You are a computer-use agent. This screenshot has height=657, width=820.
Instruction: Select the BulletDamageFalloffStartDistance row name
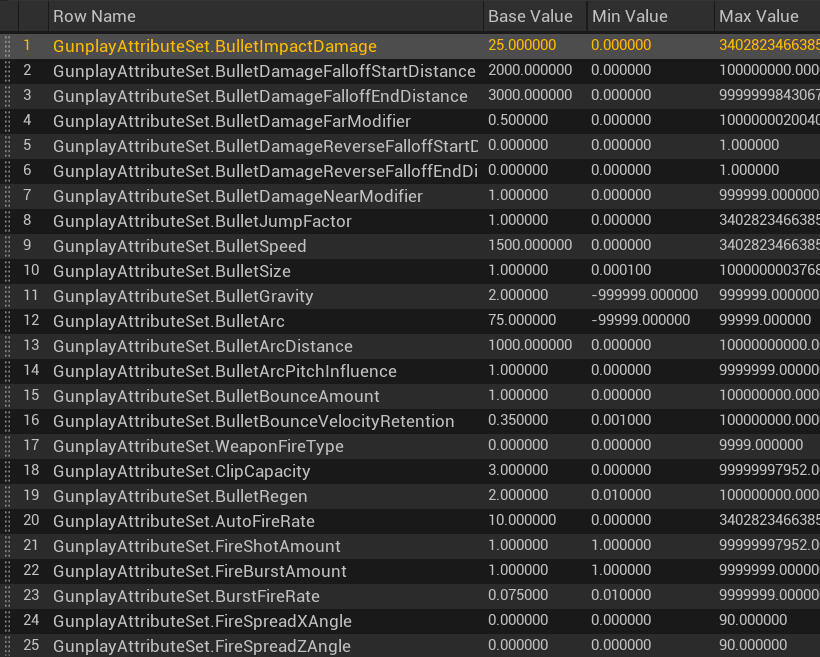[264, 71]
